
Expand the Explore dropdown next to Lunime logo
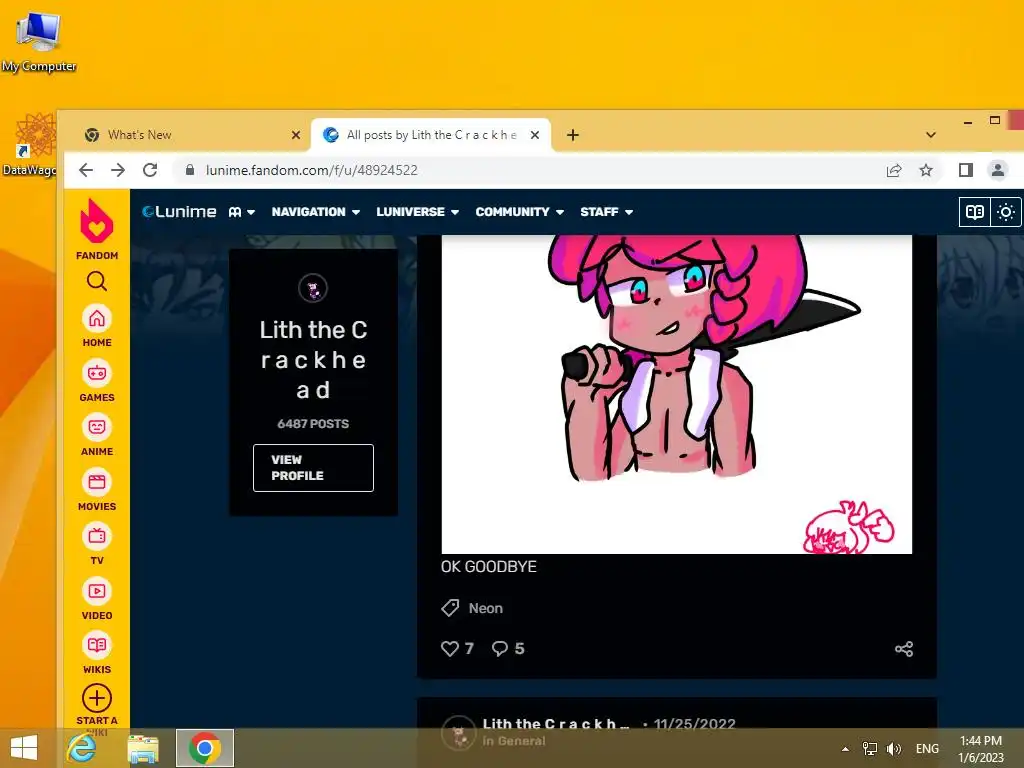click(x=242, y=212)
